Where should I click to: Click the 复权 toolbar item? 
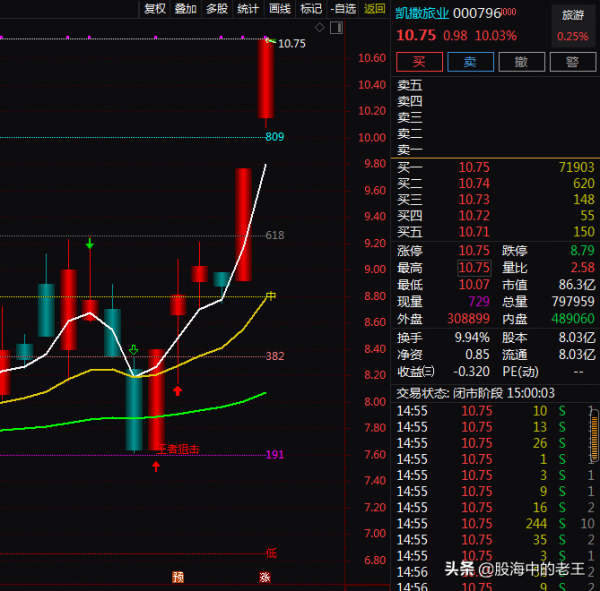[155, 8]
